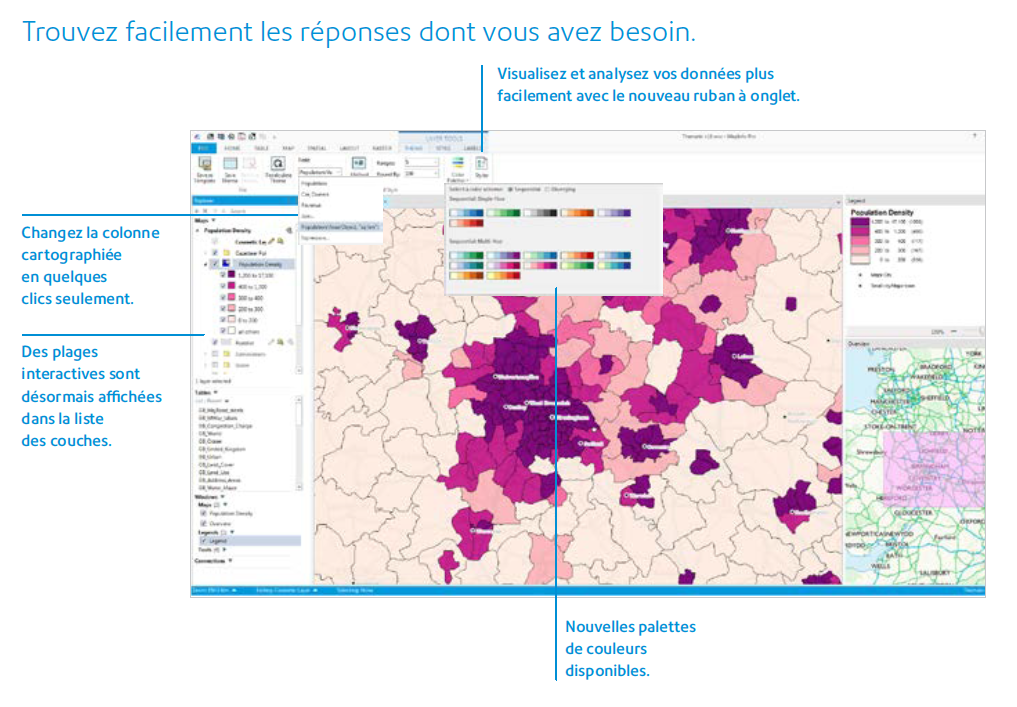
Task: Click the Editing Cosmetic Layer status bar entry
Action: click(x=286, y=590)
